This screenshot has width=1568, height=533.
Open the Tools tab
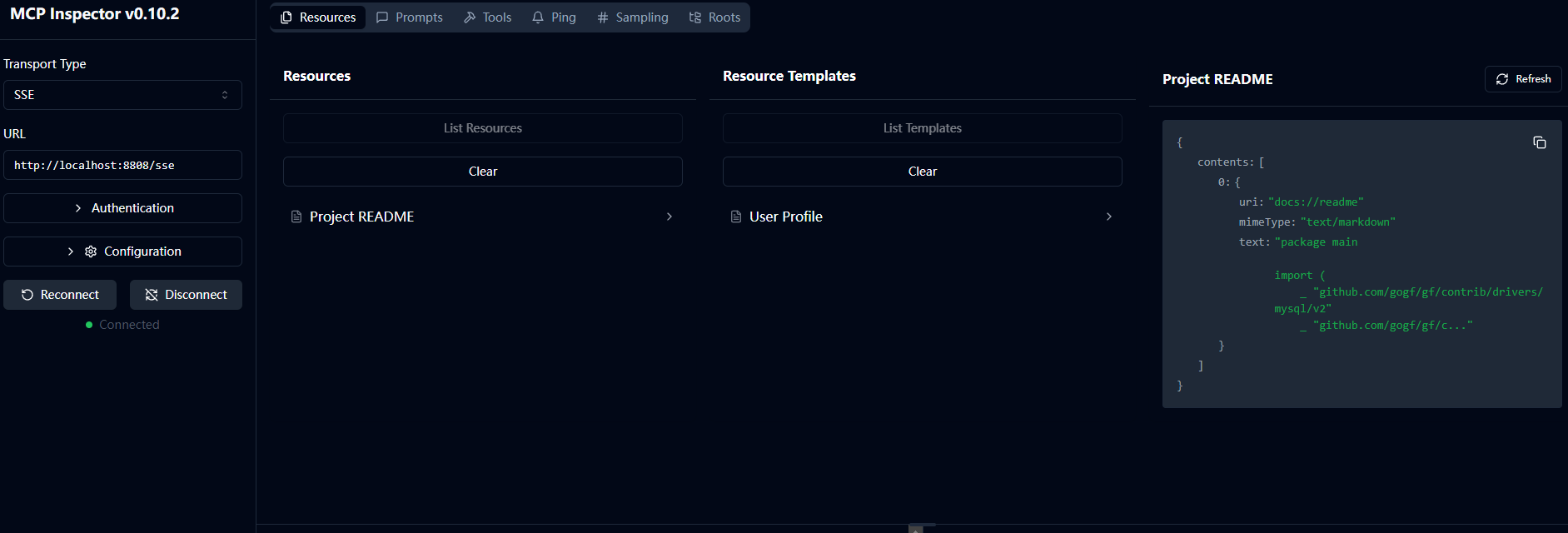488,17
